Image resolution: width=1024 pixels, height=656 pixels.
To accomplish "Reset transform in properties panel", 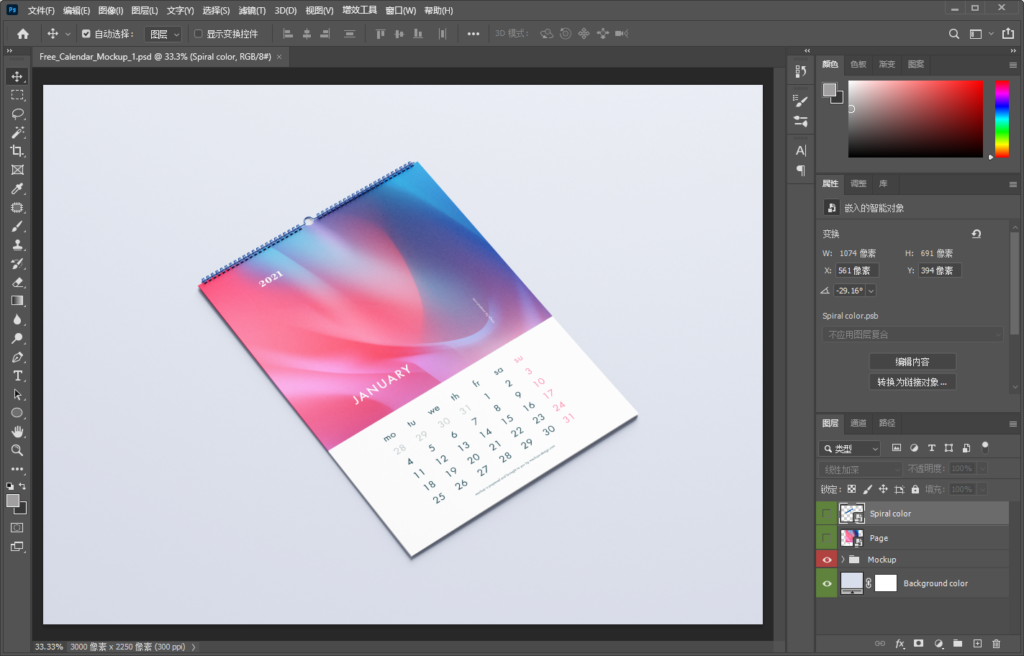I will [x=976, y=234].
